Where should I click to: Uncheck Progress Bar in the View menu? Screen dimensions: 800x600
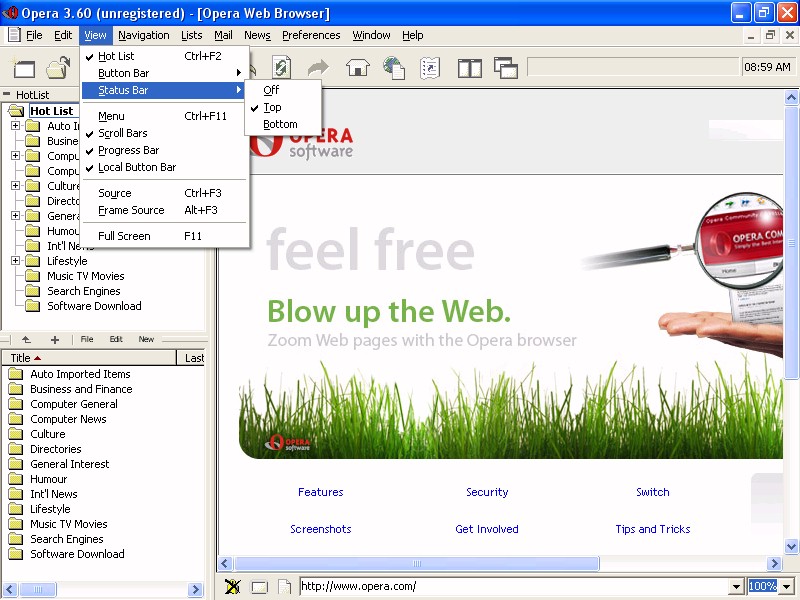click(x=163, y=151)
